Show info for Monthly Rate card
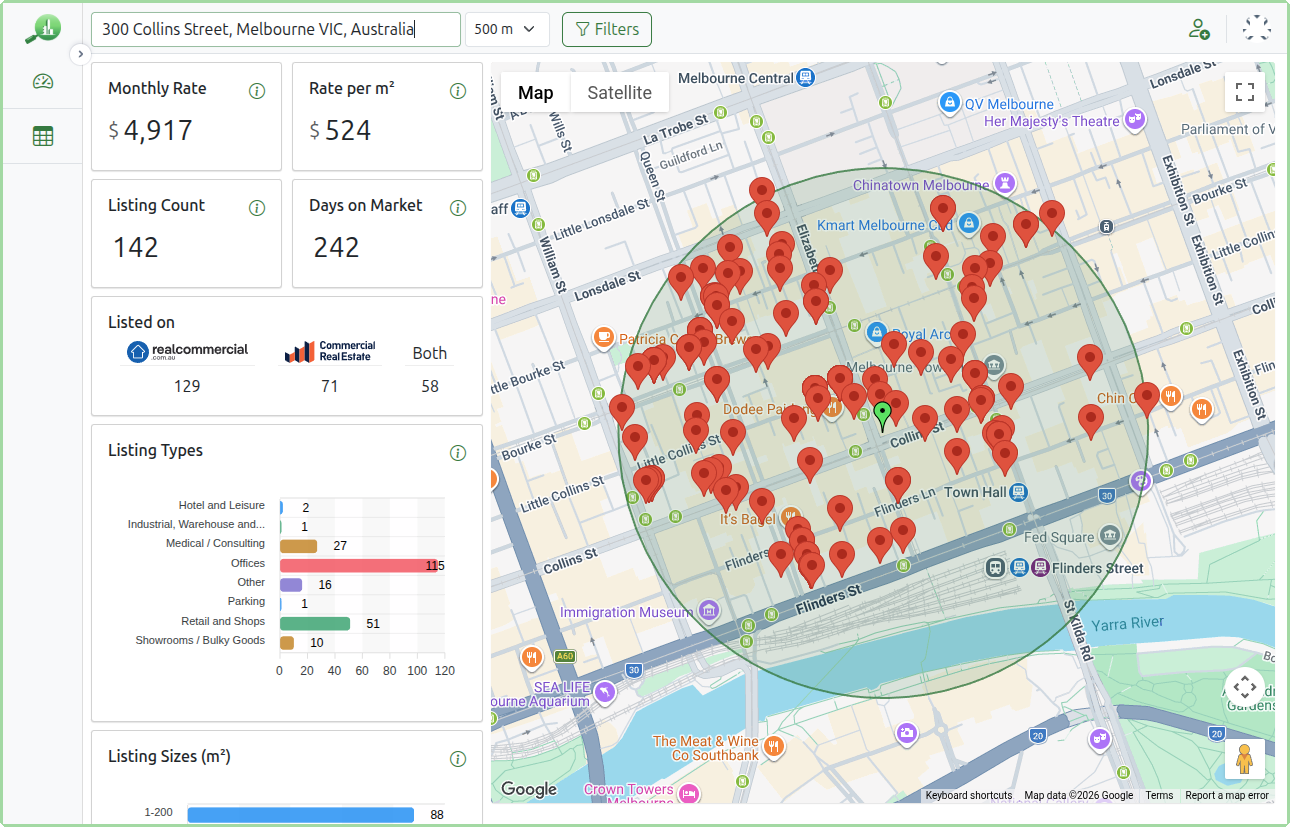The height and width of the screenshot is (827, 1290). (257, 91)
